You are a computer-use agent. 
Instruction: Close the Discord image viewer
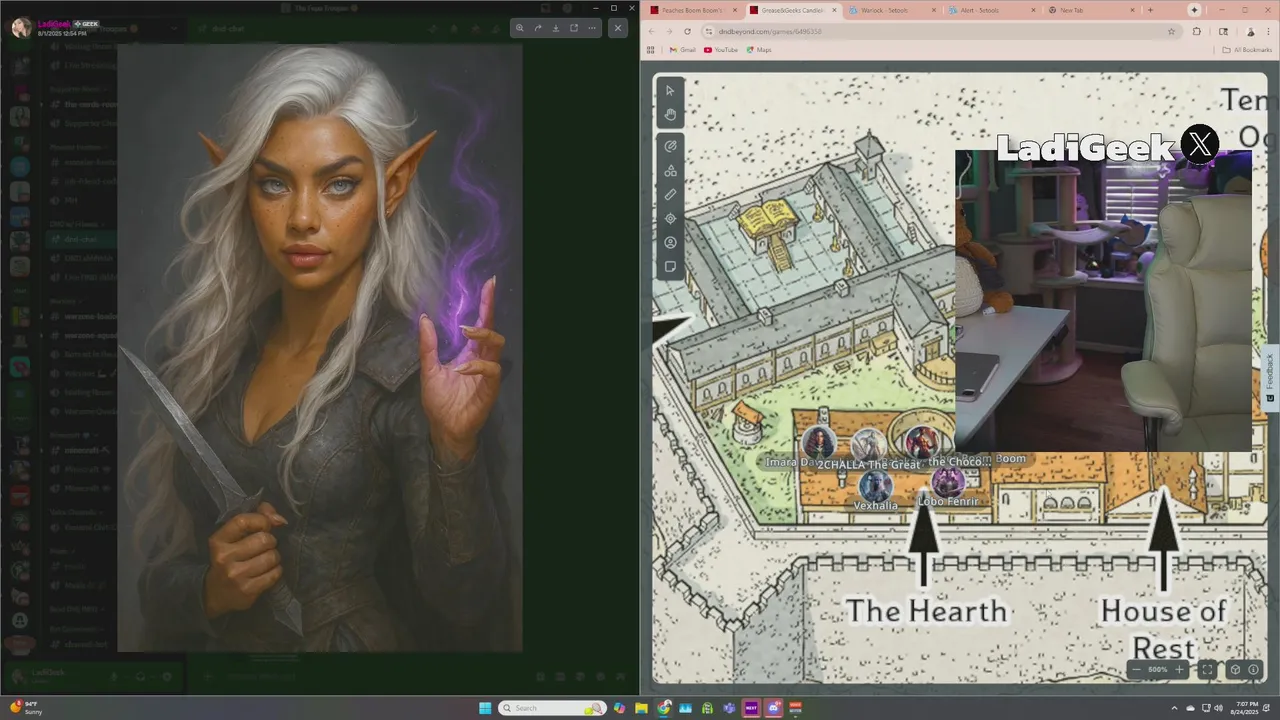(618, 28)
